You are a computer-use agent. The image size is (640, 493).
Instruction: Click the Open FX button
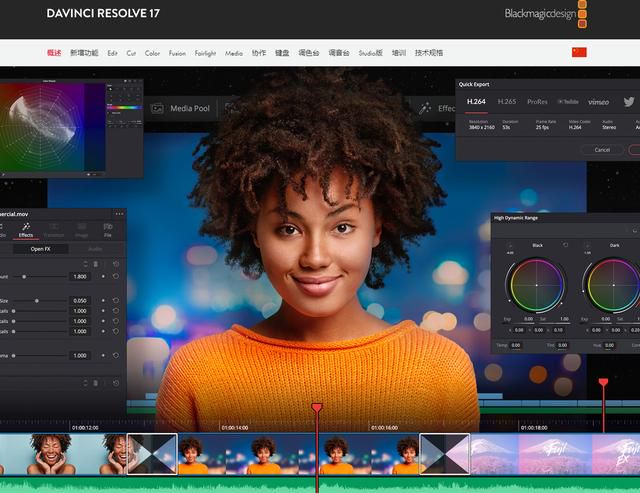[40, 249]
